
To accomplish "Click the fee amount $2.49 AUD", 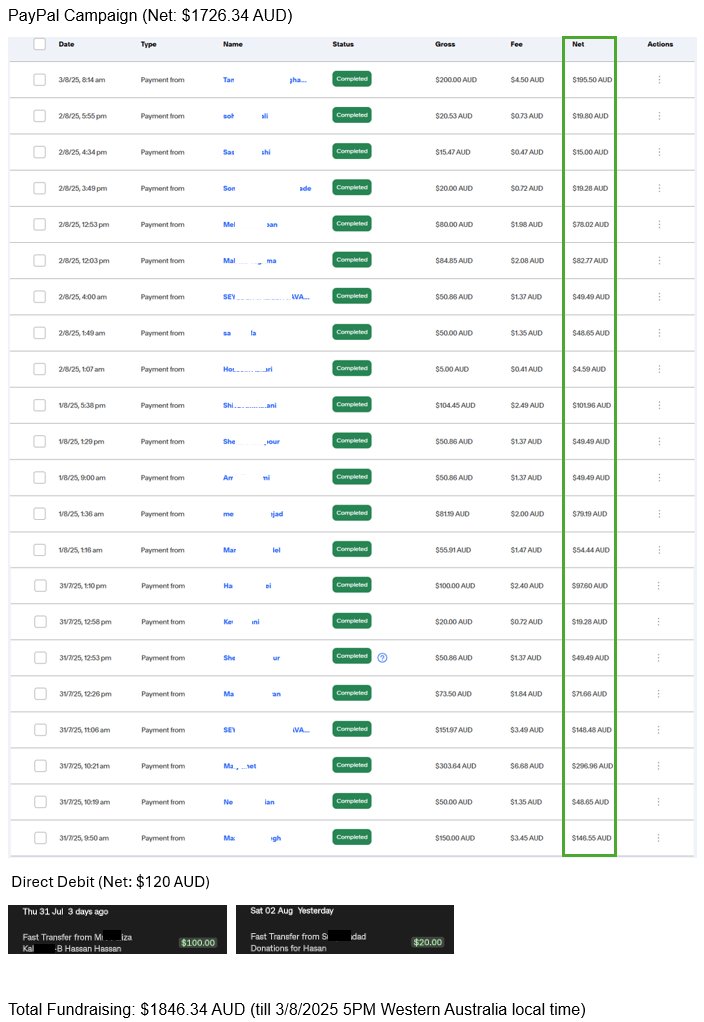I will [527, 405].
